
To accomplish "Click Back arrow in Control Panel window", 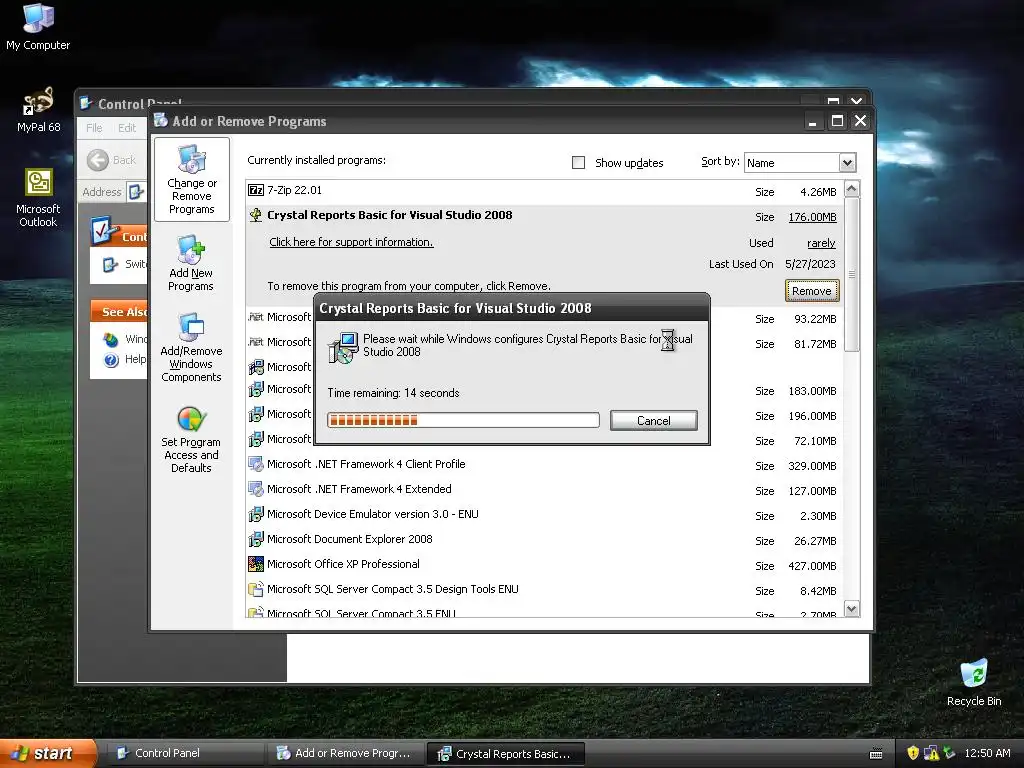I will [98, 160].
